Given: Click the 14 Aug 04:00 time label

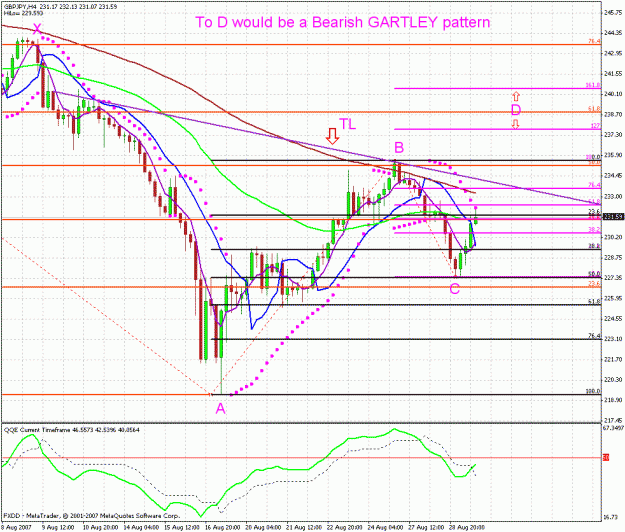Looking at the screenshot, I should click(141, 528).
